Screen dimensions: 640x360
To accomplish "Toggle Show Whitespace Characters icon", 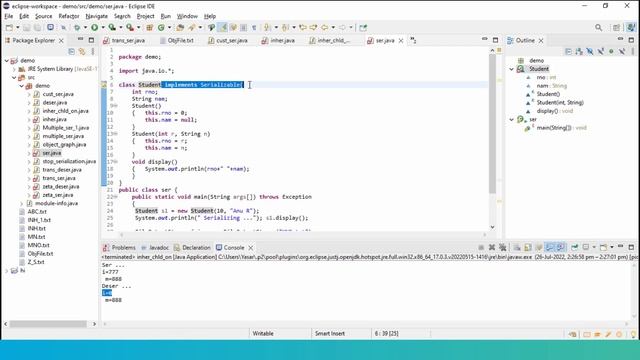I will 254,27.
